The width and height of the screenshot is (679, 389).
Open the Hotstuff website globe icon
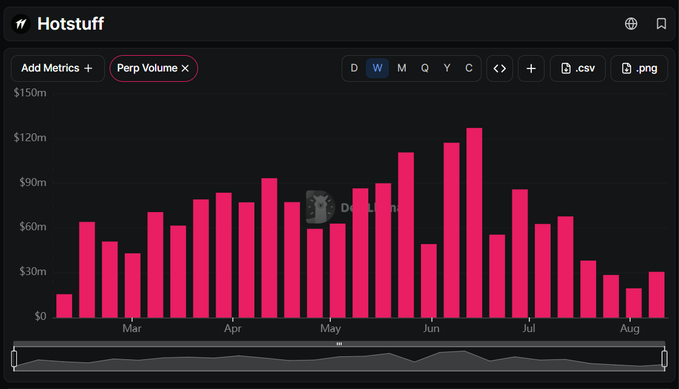click(631, 23)
